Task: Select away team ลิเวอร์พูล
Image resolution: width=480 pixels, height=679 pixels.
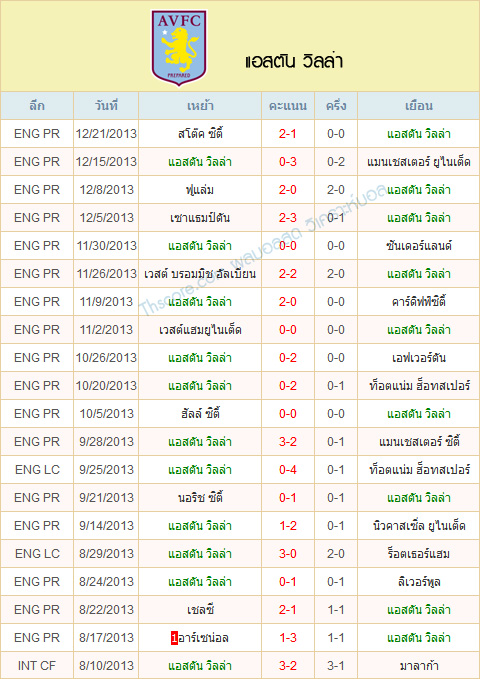Action: [418, 582]
